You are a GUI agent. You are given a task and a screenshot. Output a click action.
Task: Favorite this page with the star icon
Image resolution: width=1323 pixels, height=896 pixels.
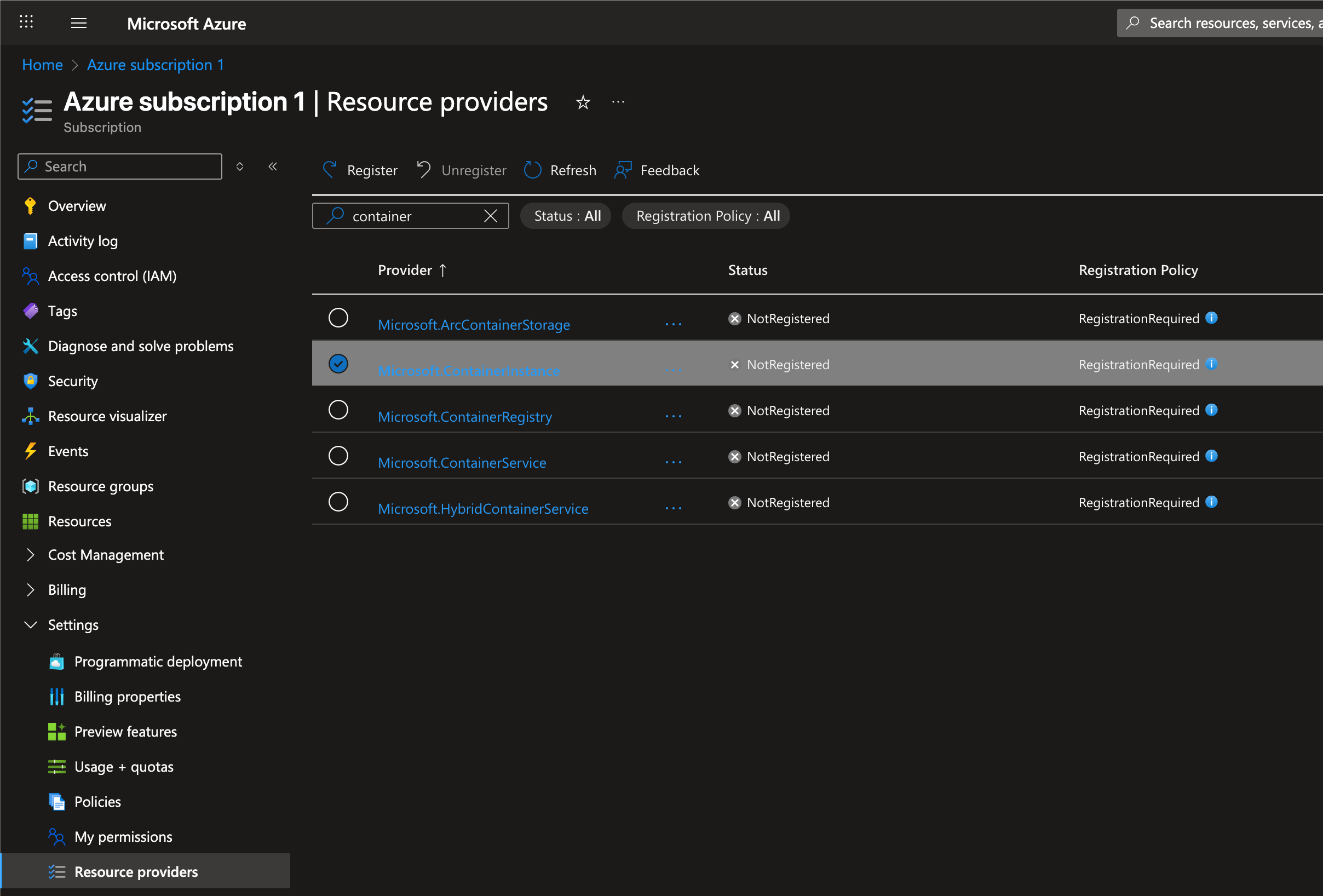(x=582, y=102)
